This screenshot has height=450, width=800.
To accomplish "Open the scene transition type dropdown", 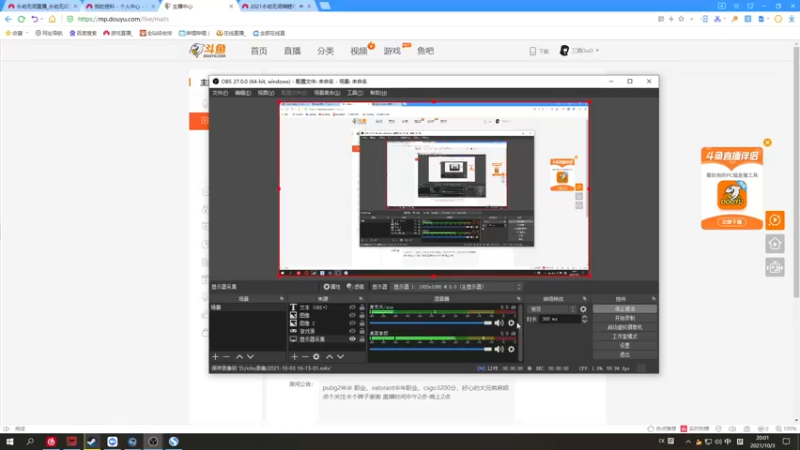I will coord(552,309).
